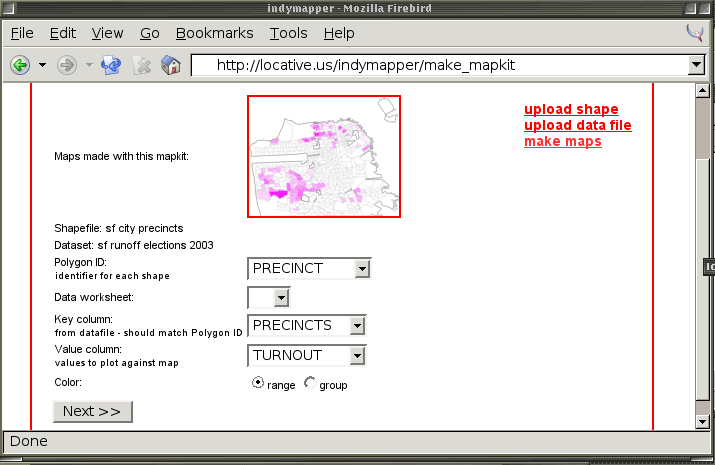Open the Tools menu
This screenshot has height=465, width=715.
[x=288, y=33]
